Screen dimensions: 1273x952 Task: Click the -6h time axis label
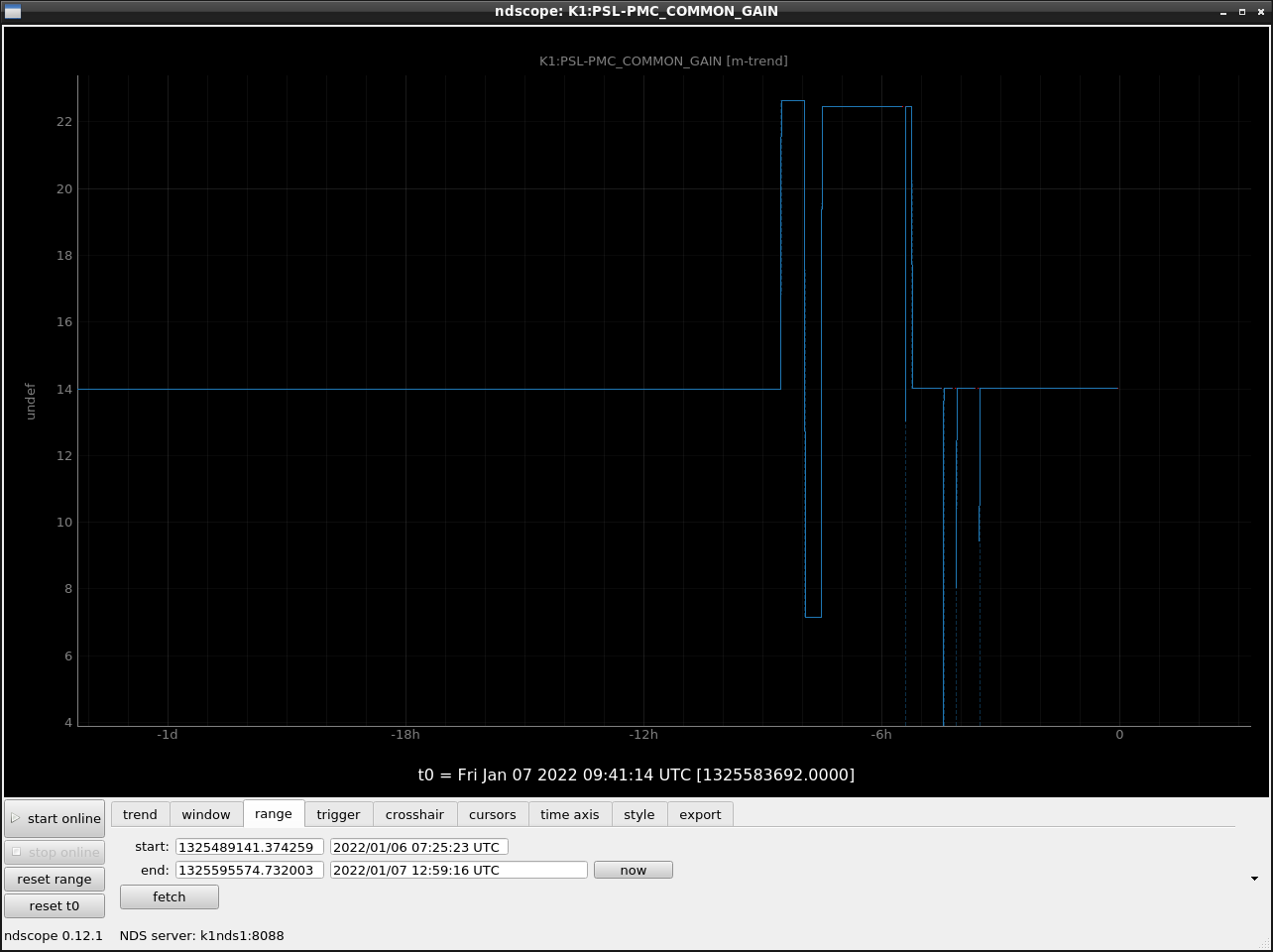tap(881, 735)
